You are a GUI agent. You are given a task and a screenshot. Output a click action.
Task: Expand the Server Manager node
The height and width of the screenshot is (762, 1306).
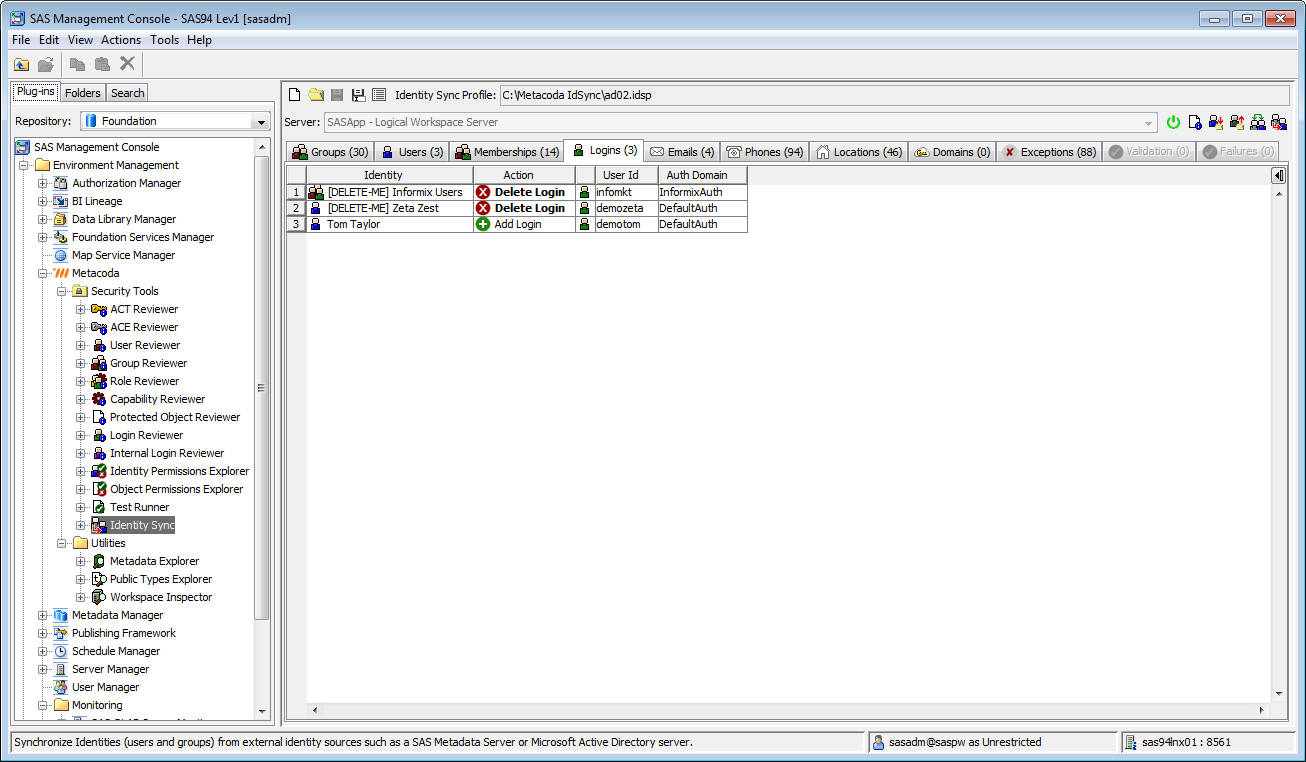point(42,669)
